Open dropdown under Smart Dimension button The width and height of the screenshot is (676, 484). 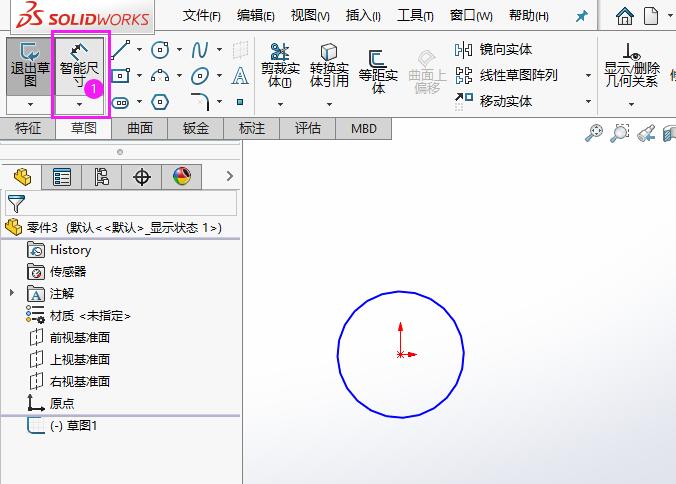click(x=79, y=104)
